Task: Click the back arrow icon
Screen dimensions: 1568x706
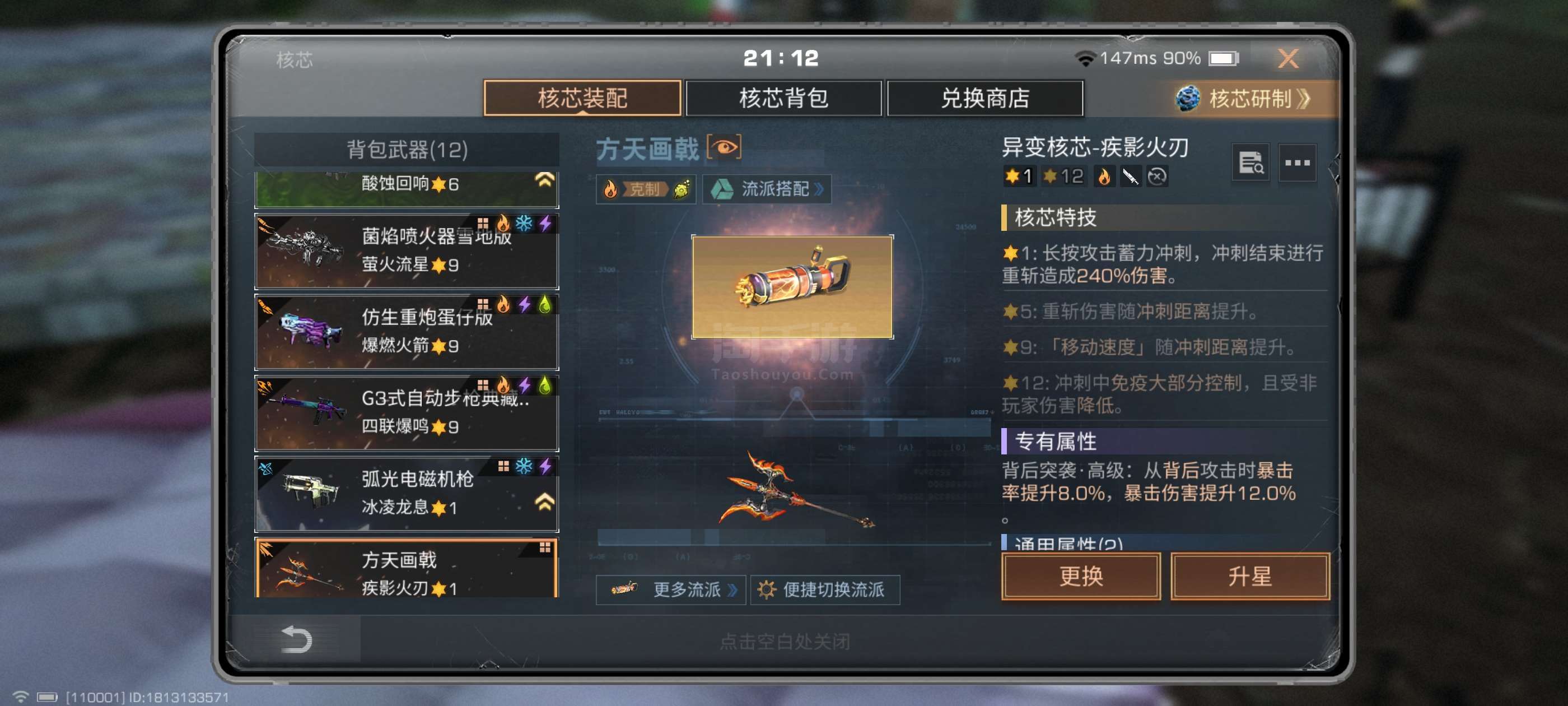Action: click(296, 639)
